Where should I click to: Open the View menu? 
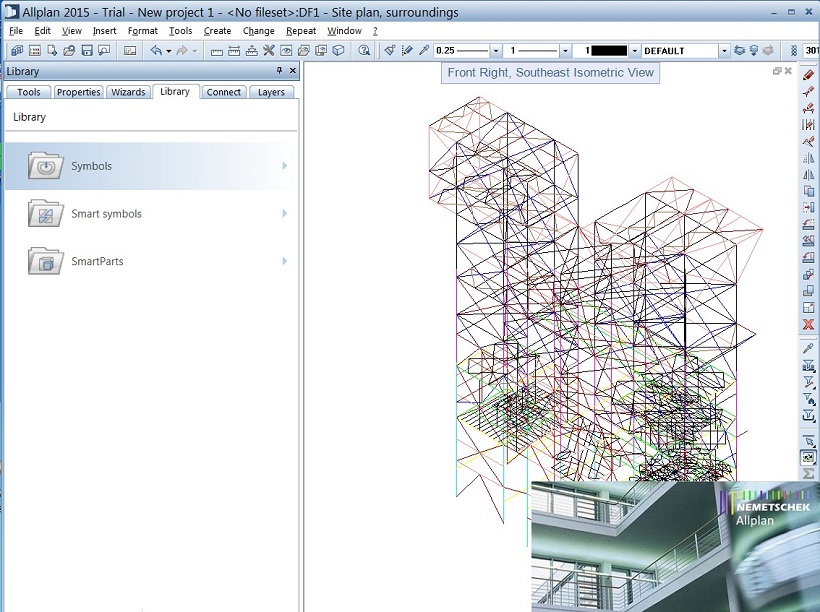click(72, 31)
